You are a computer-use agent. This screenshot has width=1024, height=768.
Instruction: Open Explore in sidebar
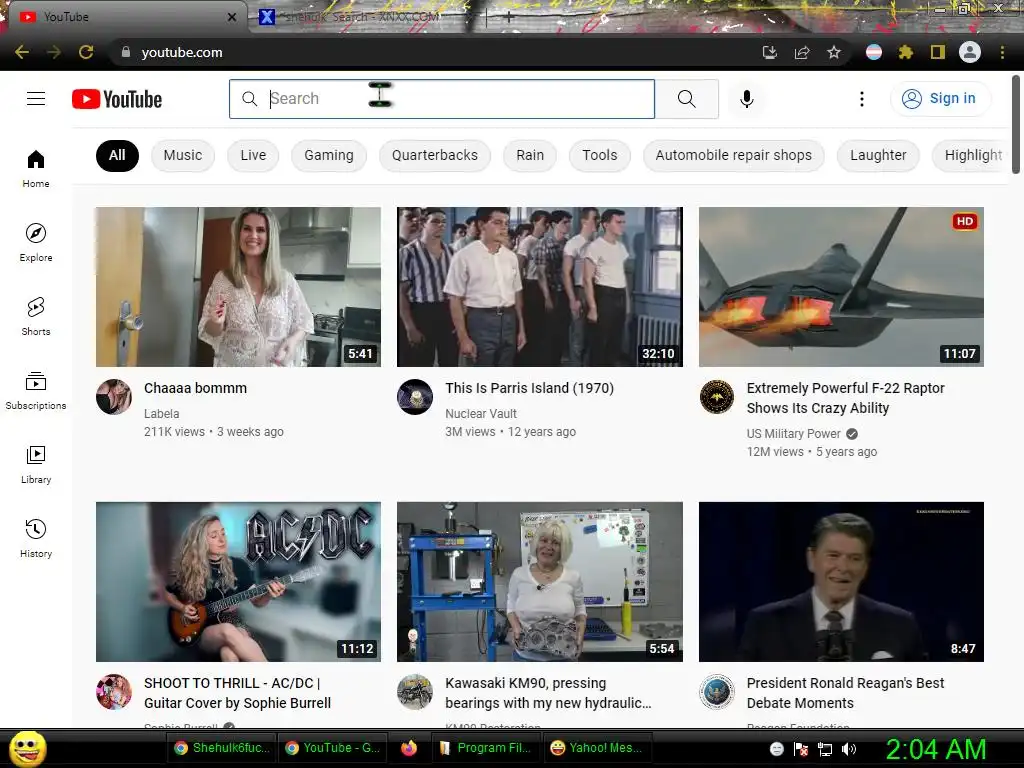(36, 242)
